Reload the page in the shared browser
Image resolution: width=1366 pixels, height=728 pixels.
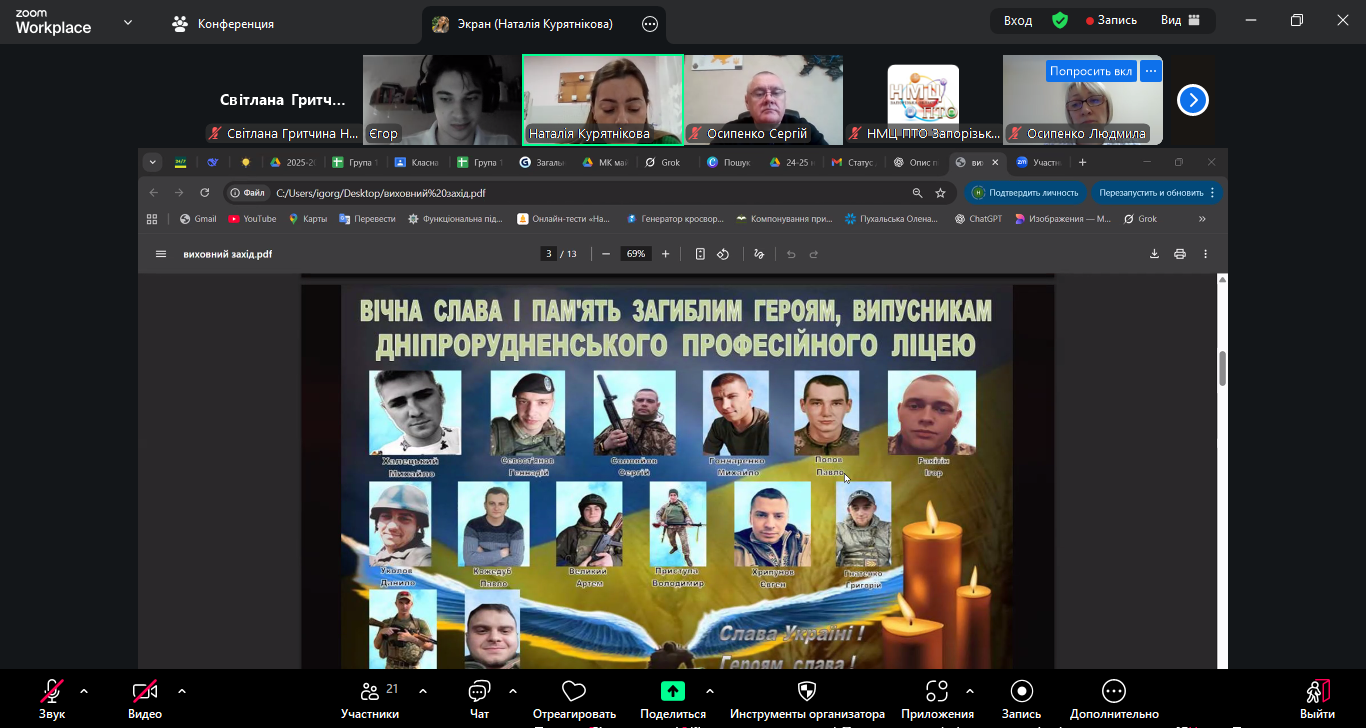(x=205, y=193)
